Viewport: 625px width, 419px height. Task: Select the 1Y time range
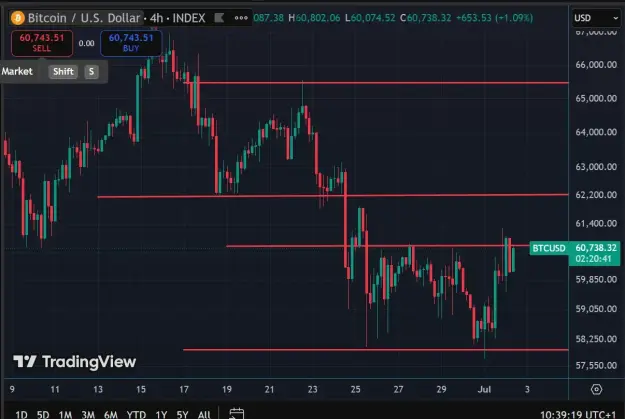pos(161,415)
